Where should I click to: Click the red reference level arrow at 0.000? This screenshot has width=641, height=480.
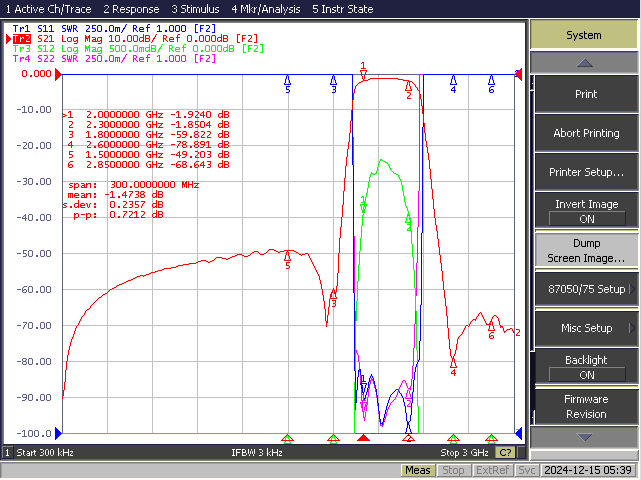[58, 74]
